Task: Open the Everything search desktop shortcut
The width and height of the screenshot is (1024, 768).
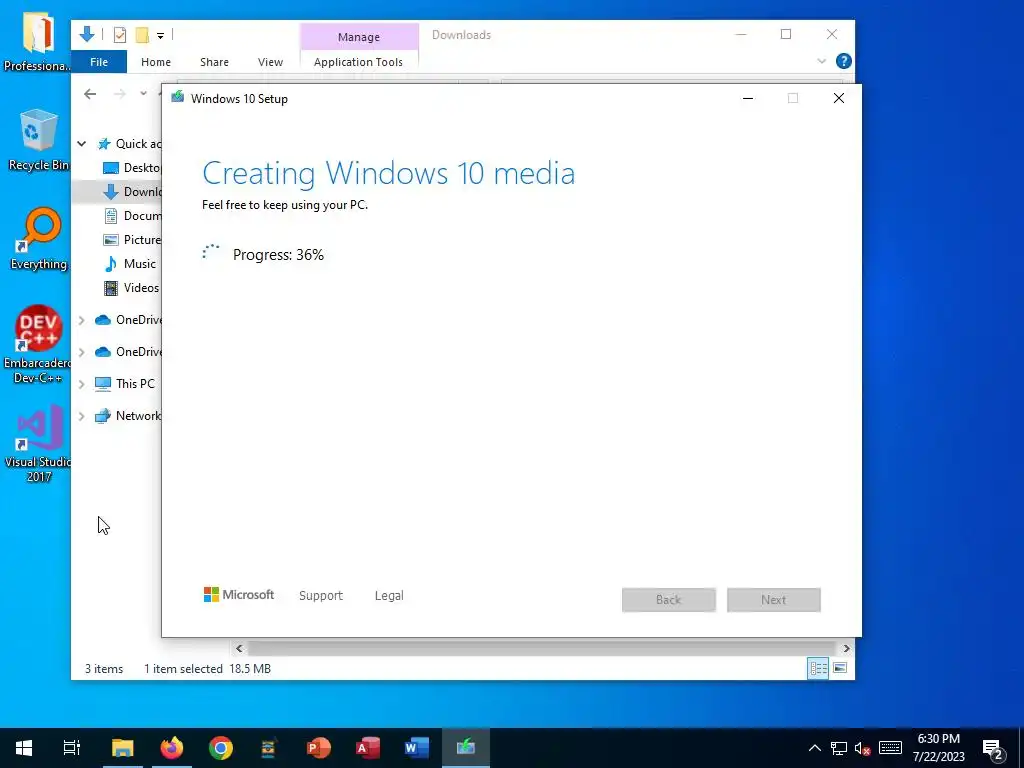Action: (x=39, y=239)
